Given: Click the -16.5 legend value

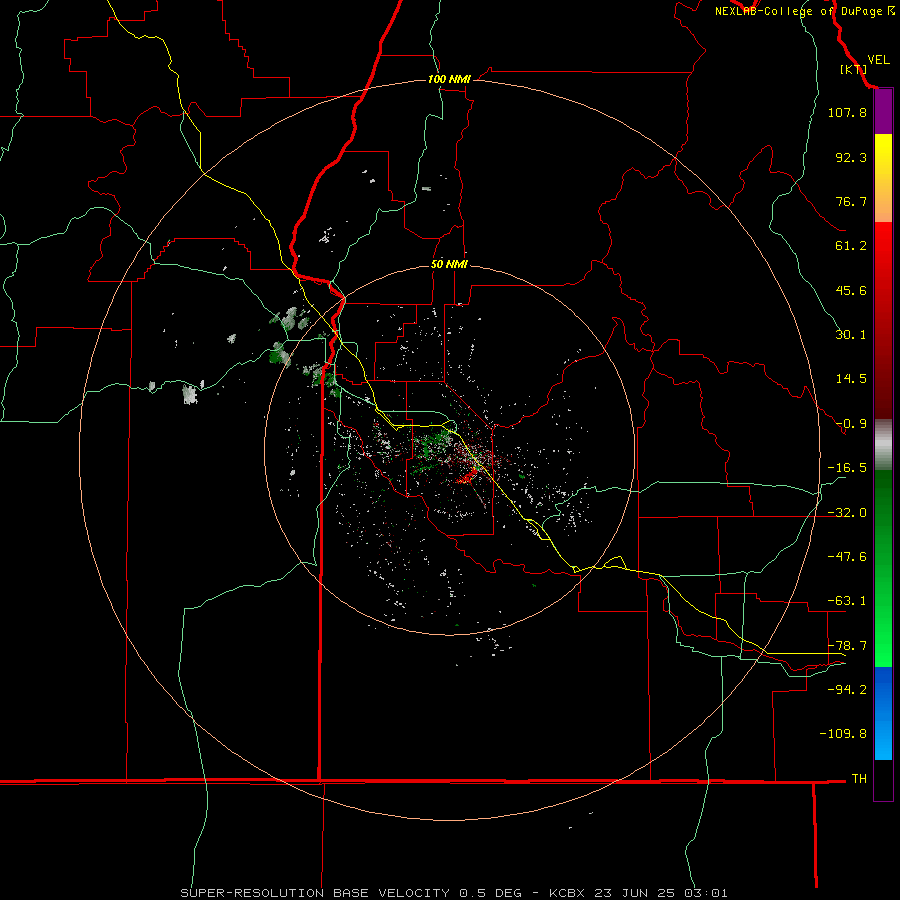Looking at the screenshot, I should tap(847, 468).
